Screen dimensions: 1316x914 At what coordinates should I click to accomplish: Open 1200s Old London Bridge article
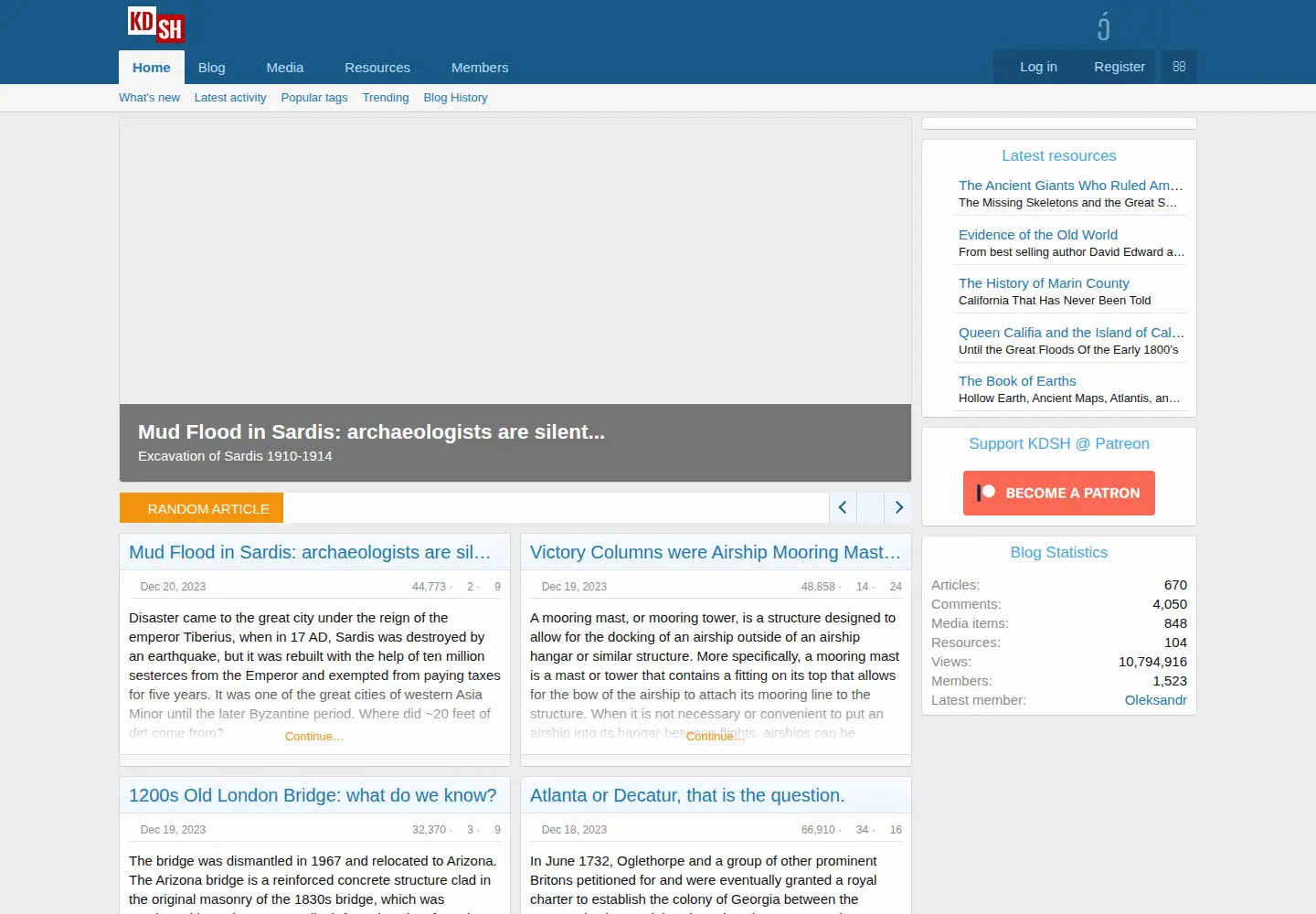point(313,795)
